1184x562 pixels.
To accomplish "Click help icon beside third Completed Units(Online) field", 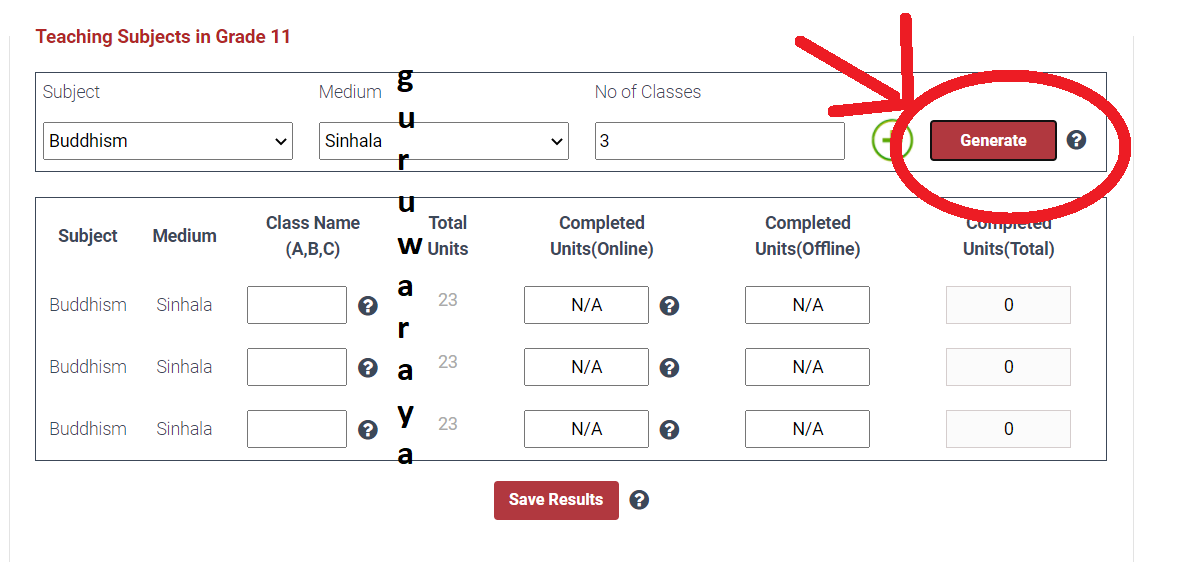I will (669, 430).
